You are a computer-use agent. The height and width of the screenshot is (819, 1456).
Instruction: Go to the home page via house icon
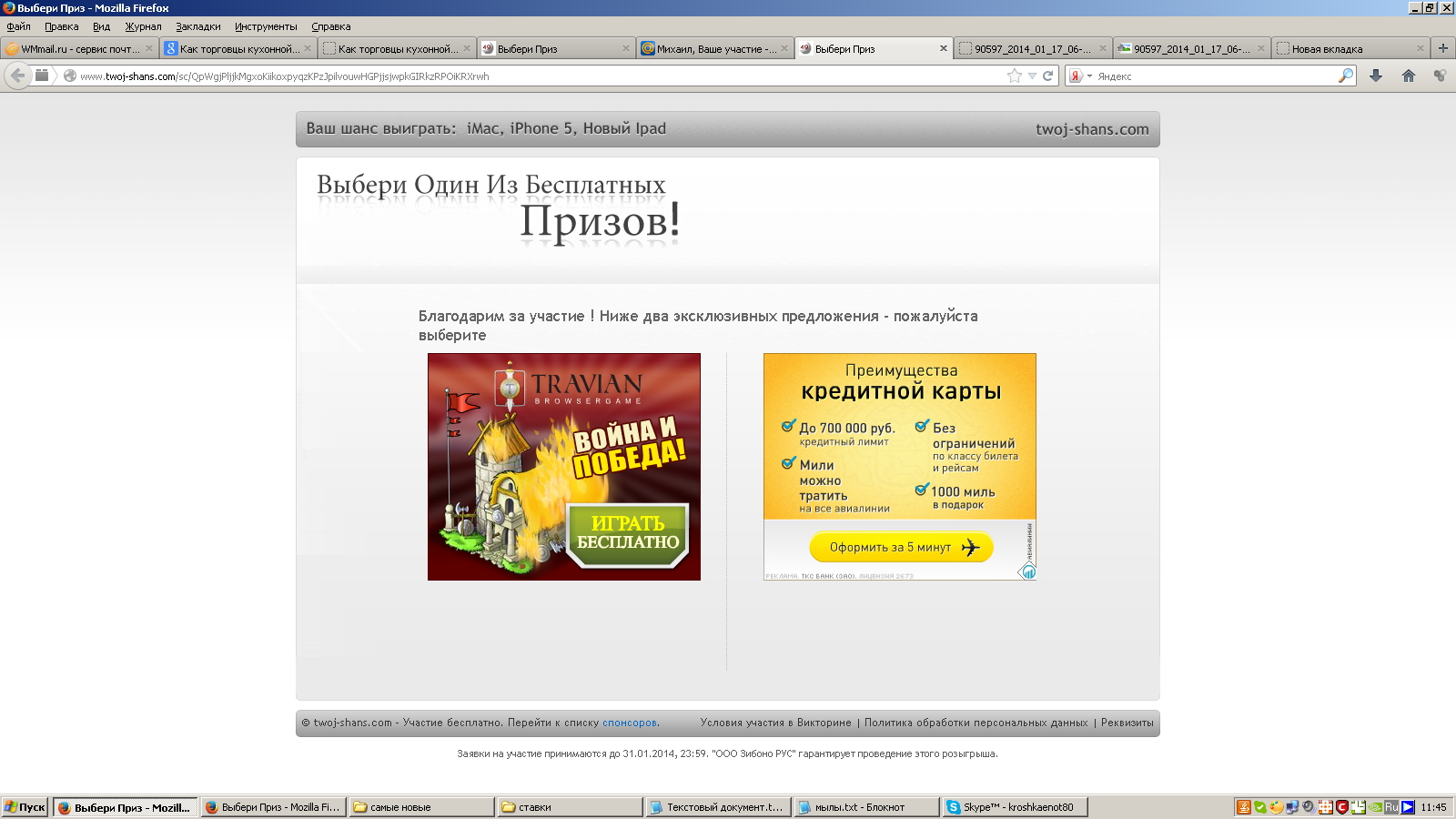(x=1409, y=76)
